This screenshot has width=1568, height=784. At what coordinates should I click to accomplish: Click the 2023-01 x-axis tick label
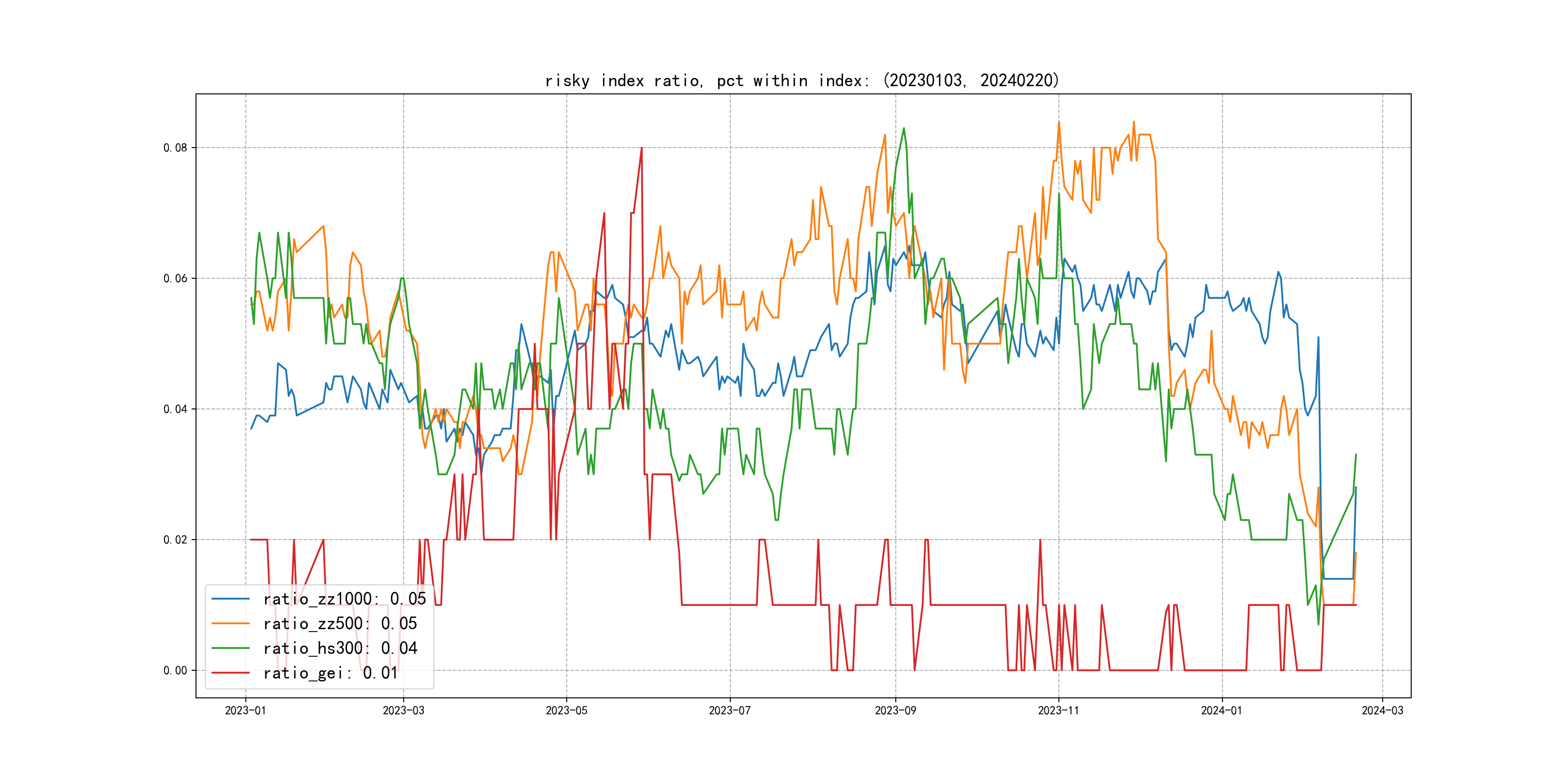(x=245, y=710)
